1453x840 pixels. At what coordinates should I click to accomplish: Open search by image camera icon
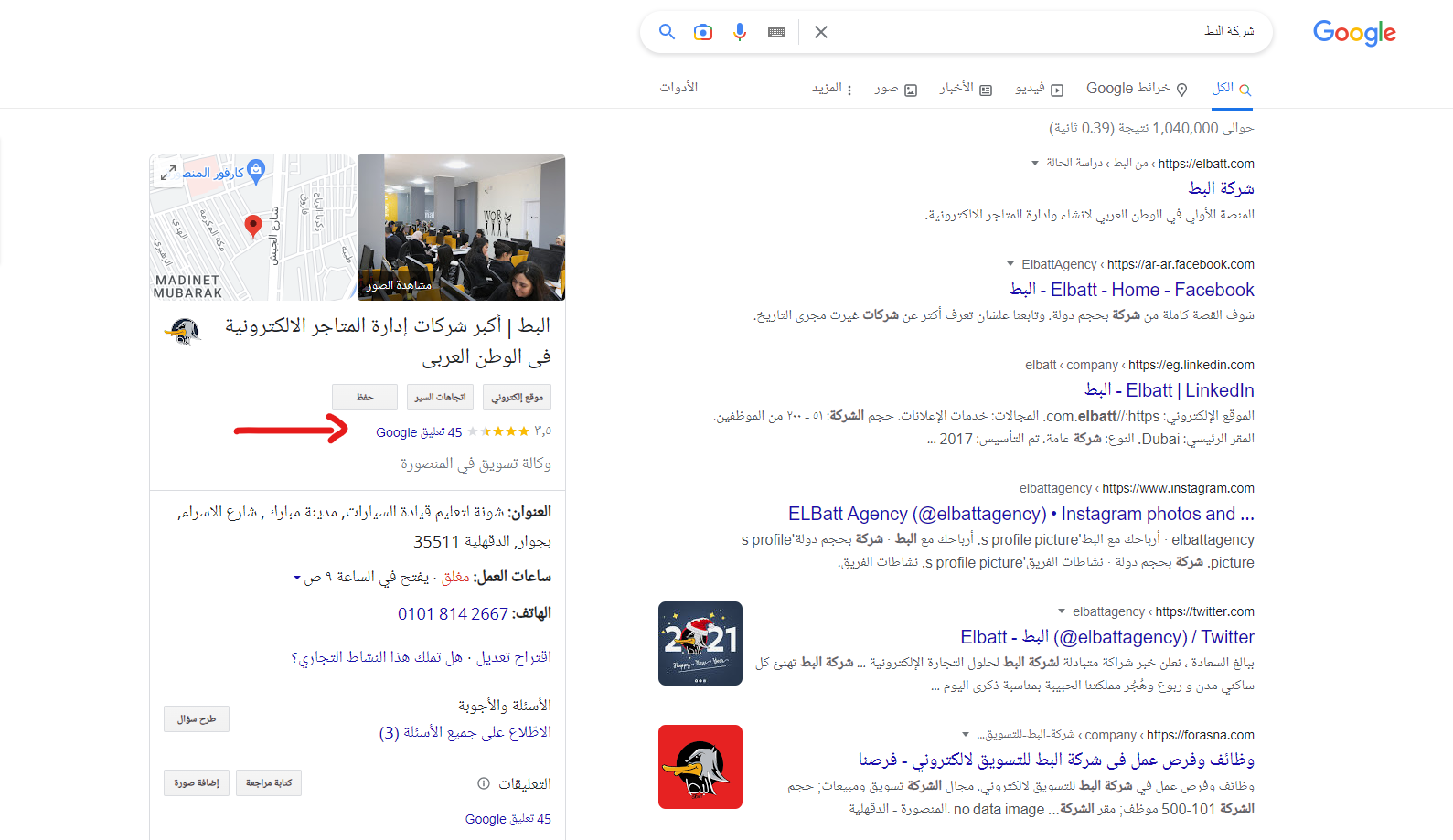coord(703,32)
